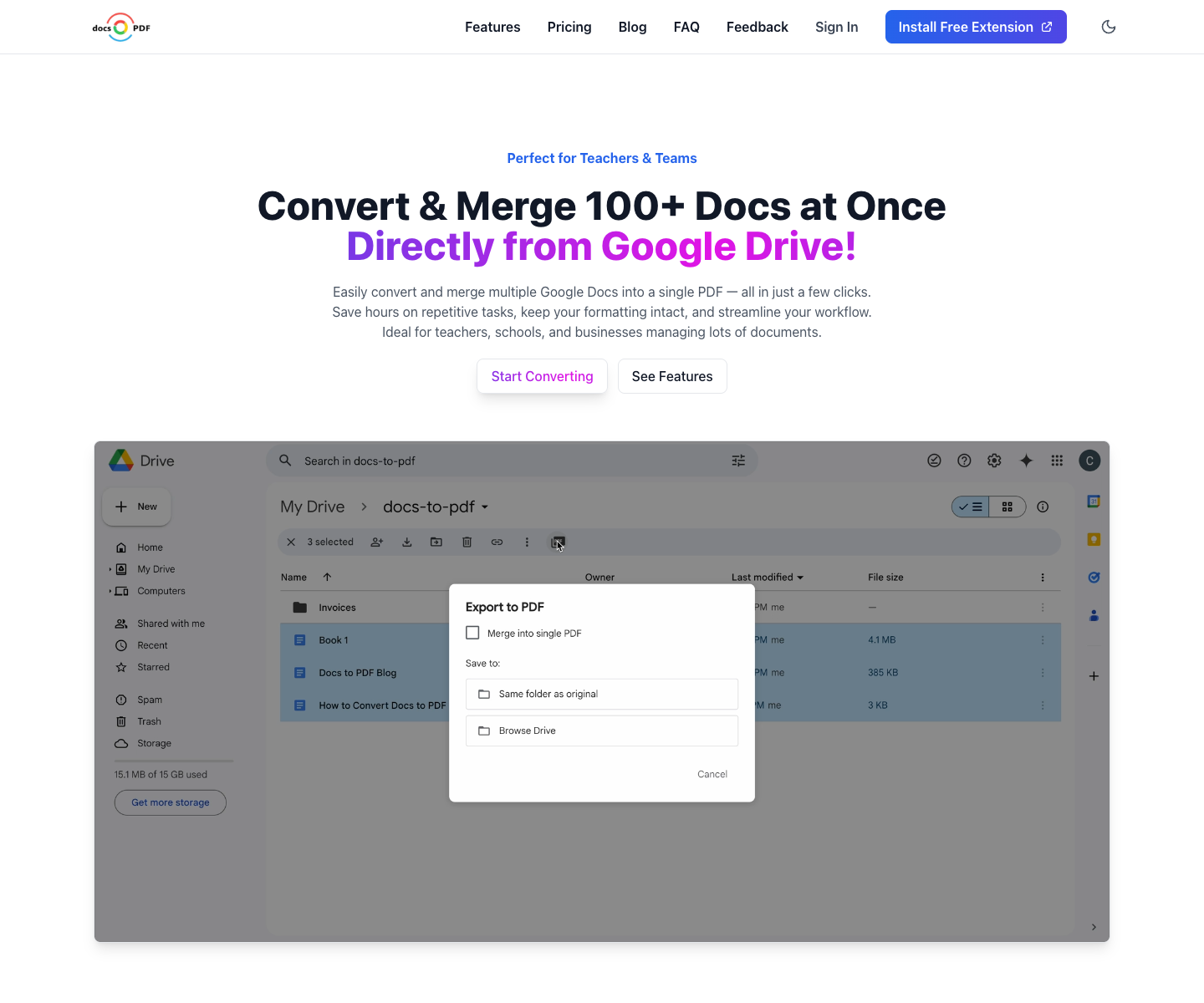Click Install Free Extension button

[976, 27]
